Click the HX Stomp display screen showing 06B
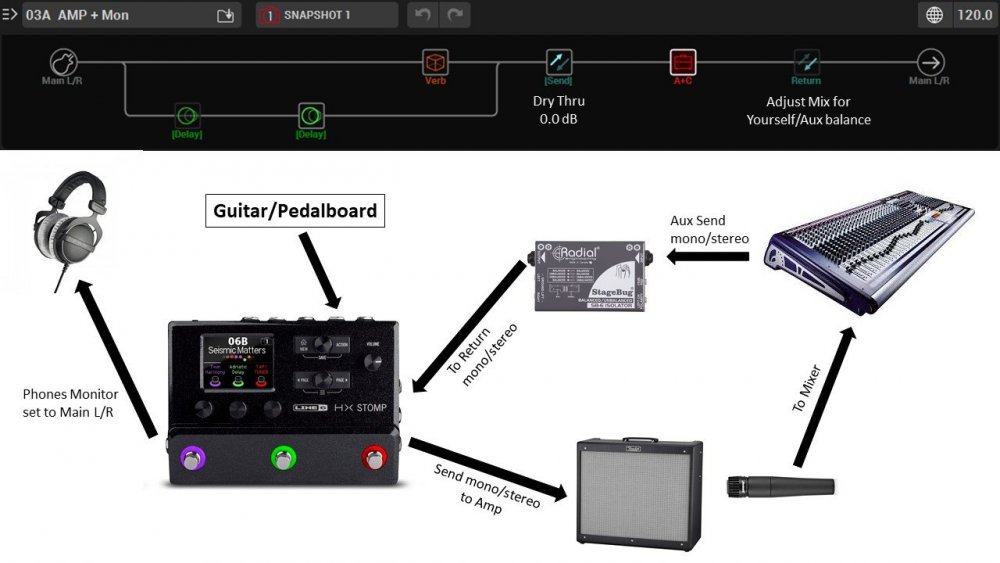Image resolution: width=1000 pixels, height=563 pixels. 237,362
